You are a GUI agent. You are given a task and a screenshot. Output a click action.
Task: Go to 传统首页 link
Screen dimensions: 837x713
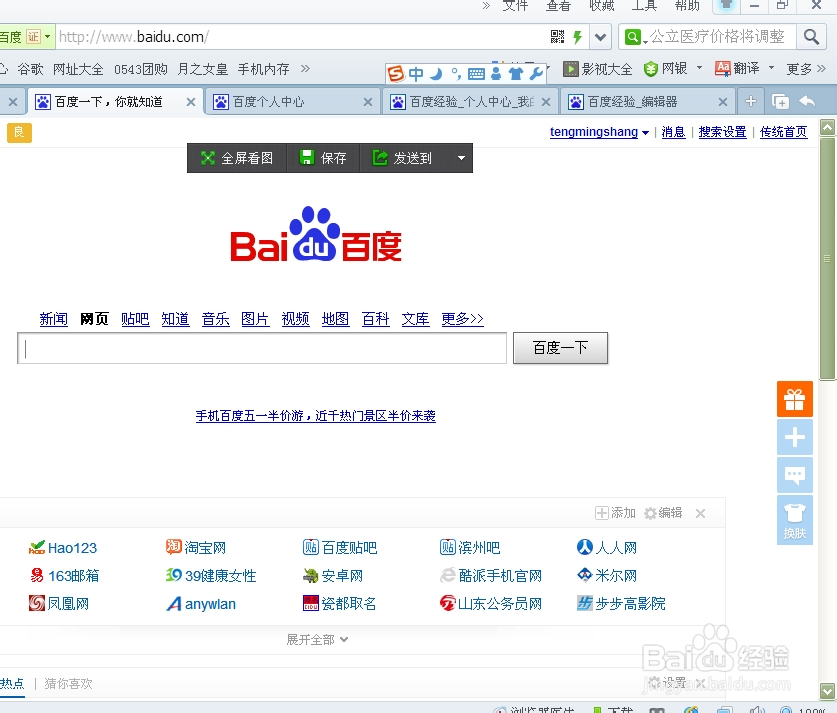(784, 132)
